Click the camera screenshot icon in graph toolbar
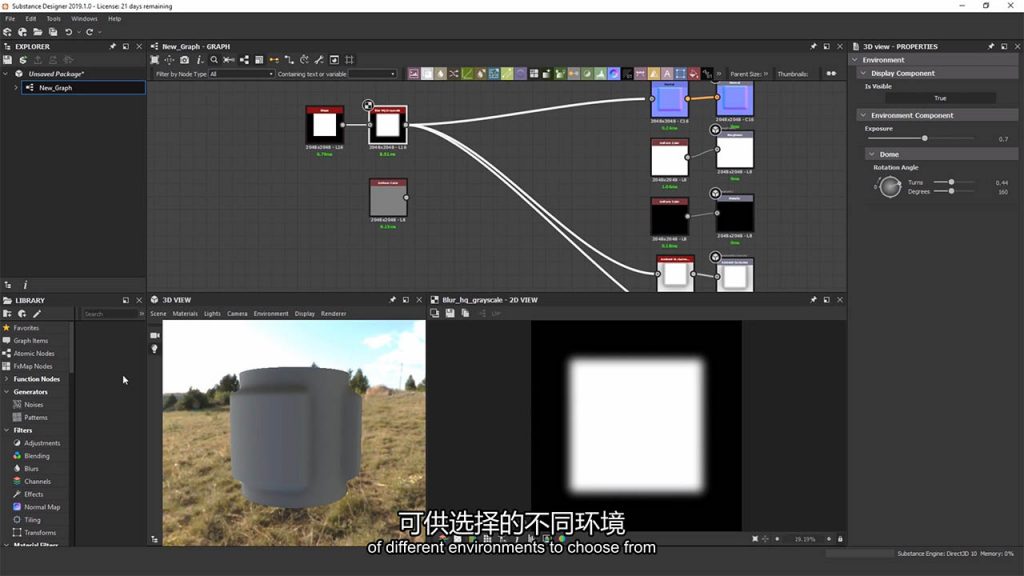 (184, 60)
